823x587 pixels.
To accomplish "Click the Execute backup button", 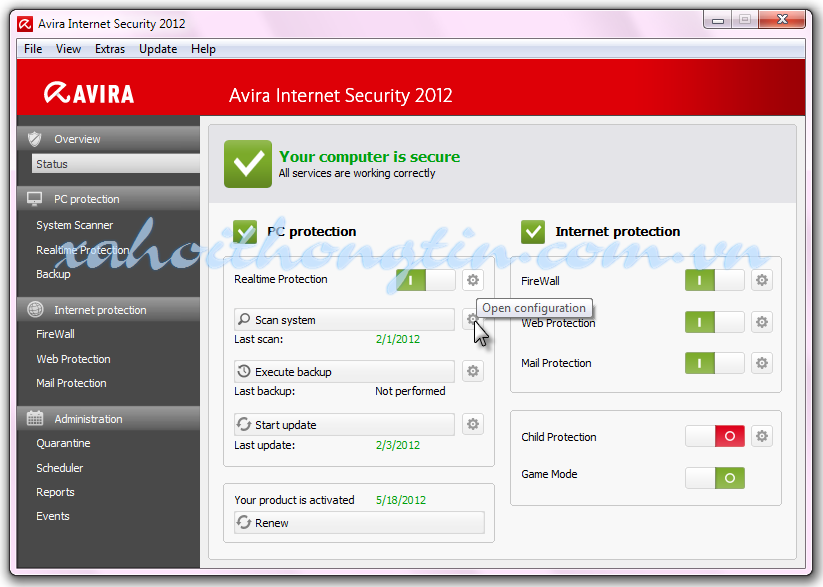I will pyautogui.click(x=344, y=371).
